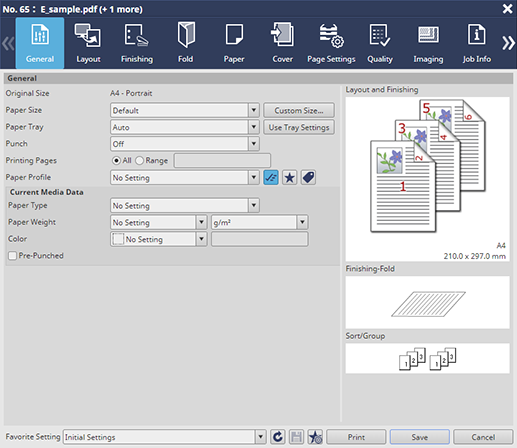The height and width of the screenshot is (448, 517).
Task: Select the Paper tab
Action: (234, 43)
